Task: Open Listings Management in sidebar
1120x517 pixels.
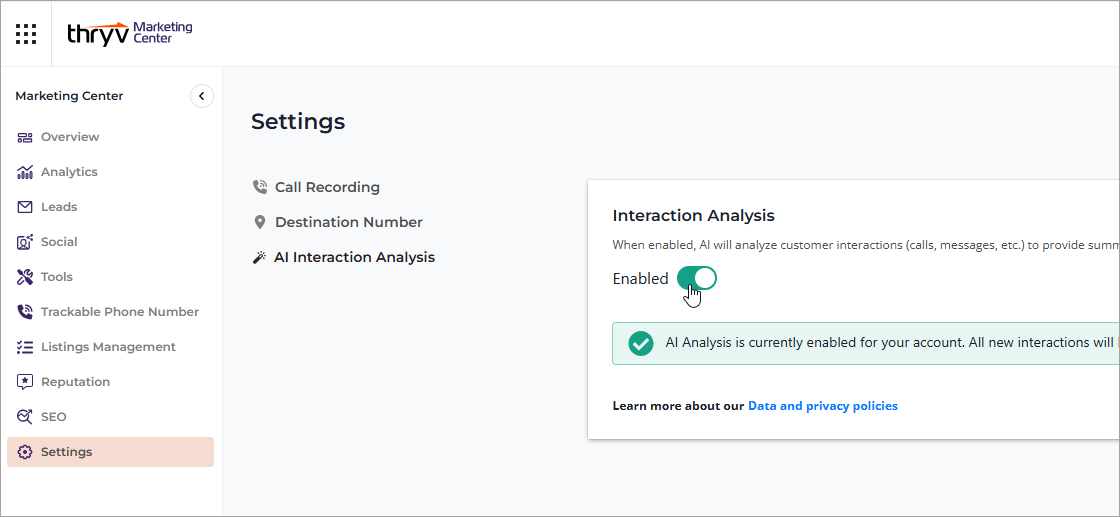Action: coord(107,347)
